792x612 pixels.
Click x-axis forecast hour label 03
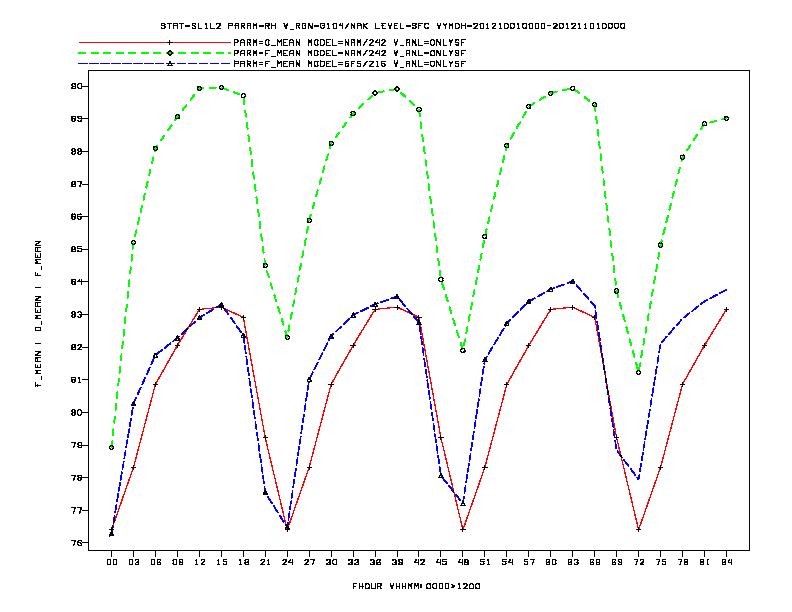133,562
